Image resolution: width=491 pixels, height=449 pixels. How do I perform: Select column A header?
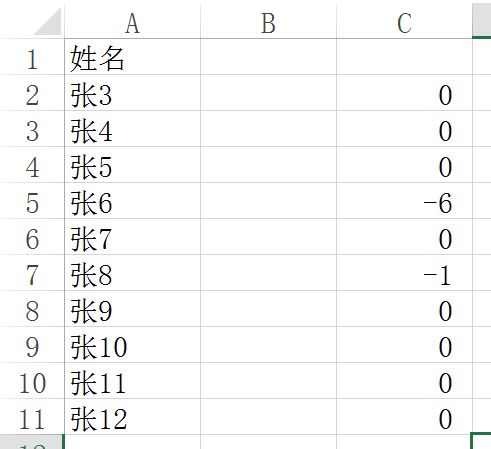pos(132,22)
